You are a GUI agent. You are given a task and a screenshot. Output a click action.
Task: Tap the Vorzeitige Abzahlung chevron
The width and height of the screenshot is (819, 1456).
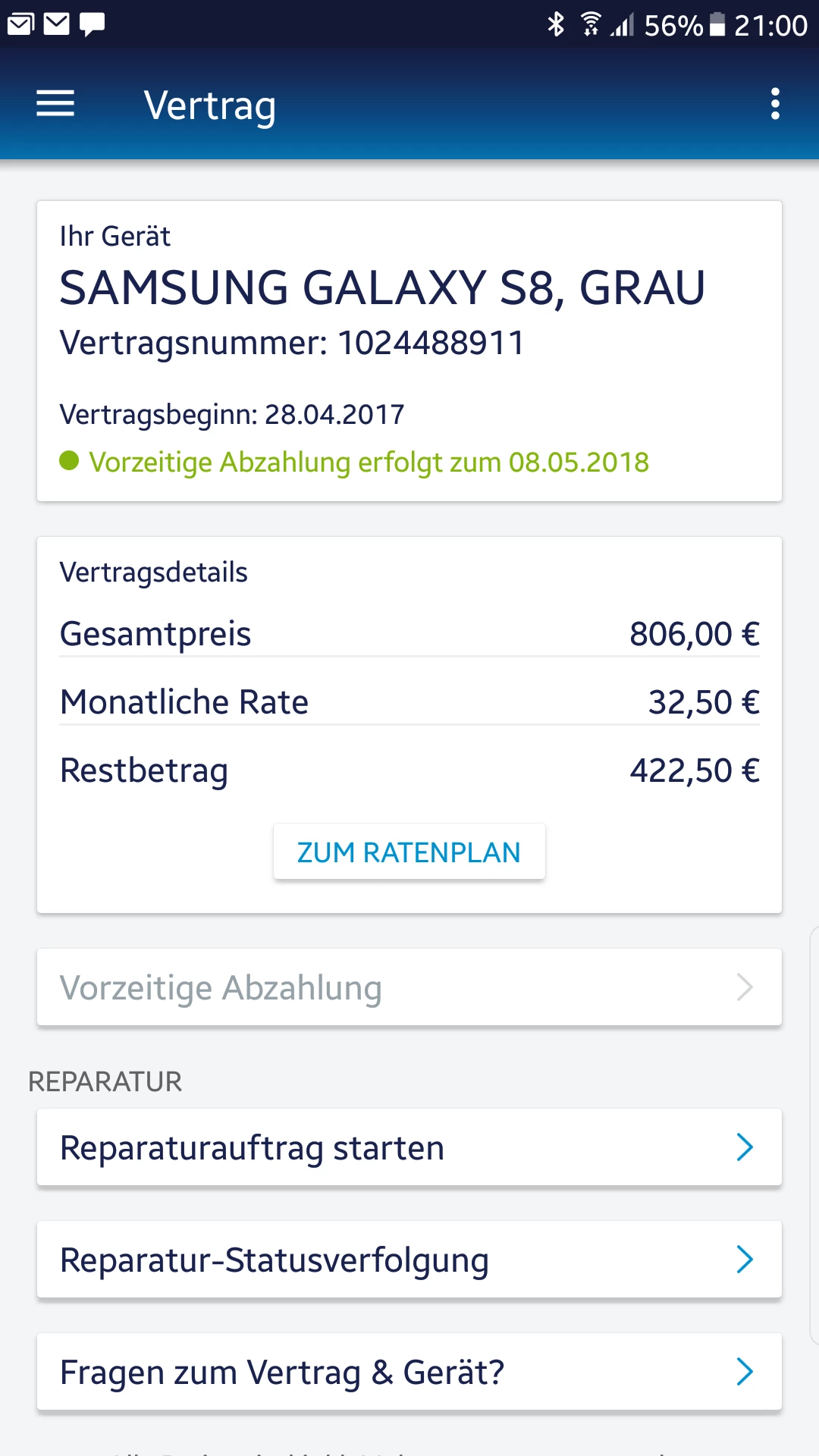pyautogui.click(x=745, y=987)
